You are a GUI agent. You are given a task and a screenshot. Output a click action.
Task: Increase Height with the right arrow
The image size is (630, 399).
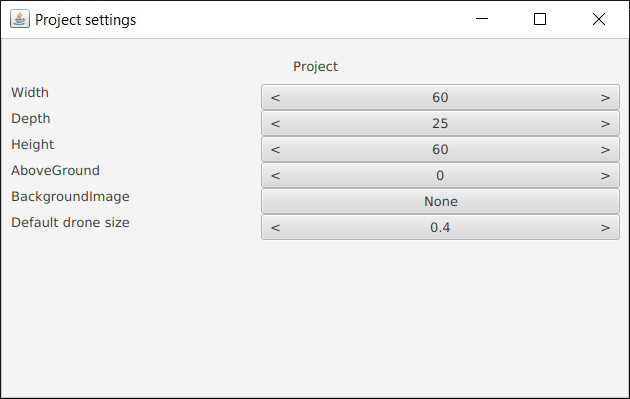pyautogui.click(x=605, y=150)
